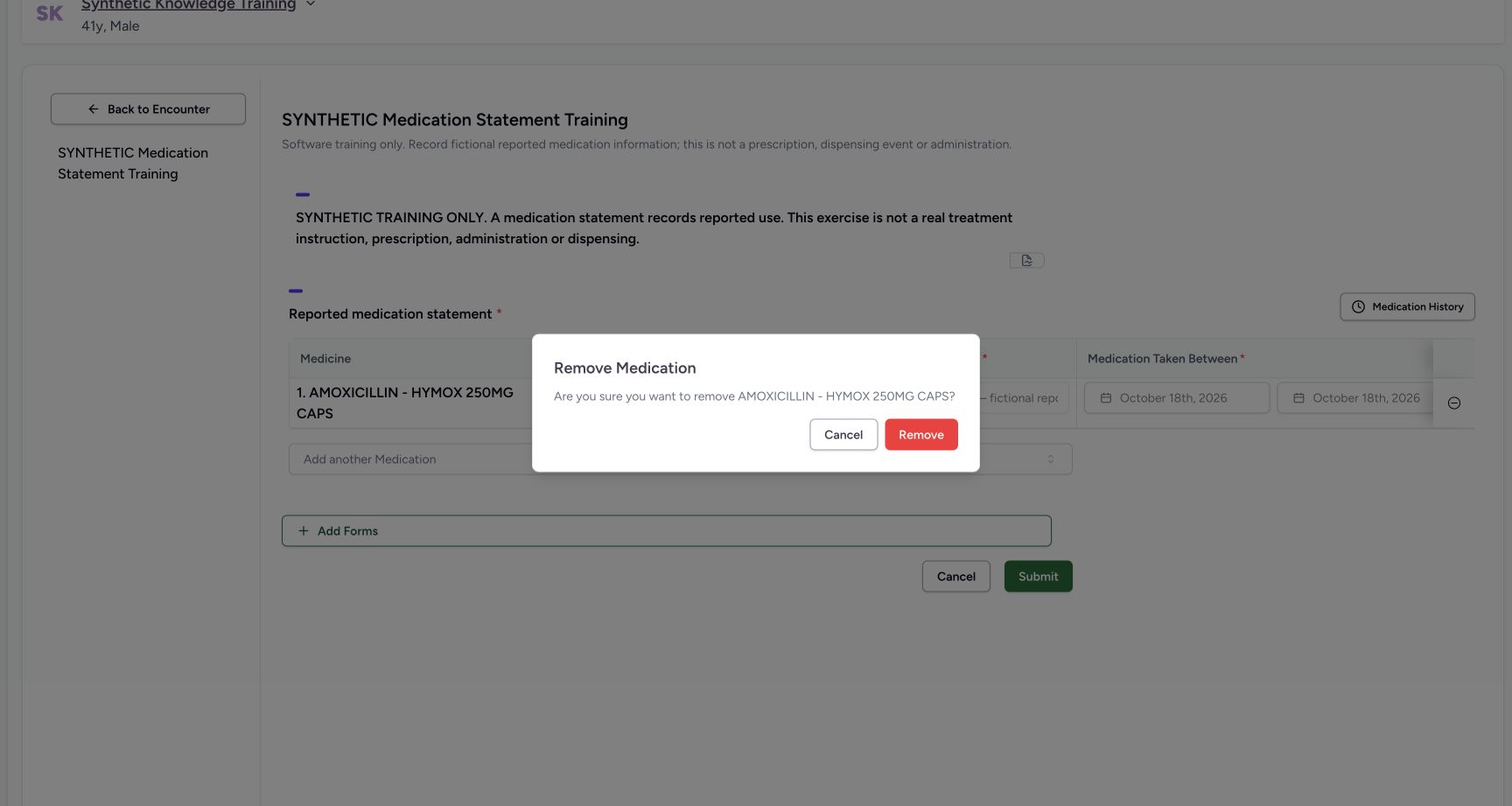Viewport: 1512px width, 806px height.
Task: Open the second October 18th, 2026 date field
Action: 1355,398
